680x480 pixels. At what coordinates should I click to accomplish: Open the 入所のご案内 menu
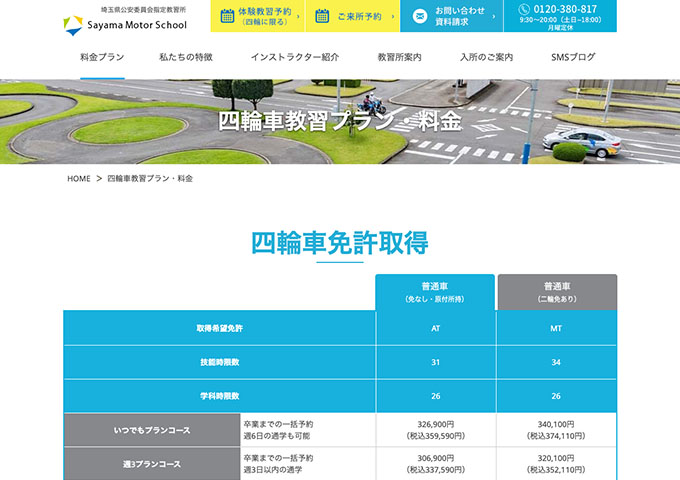(x=487, y=57)
